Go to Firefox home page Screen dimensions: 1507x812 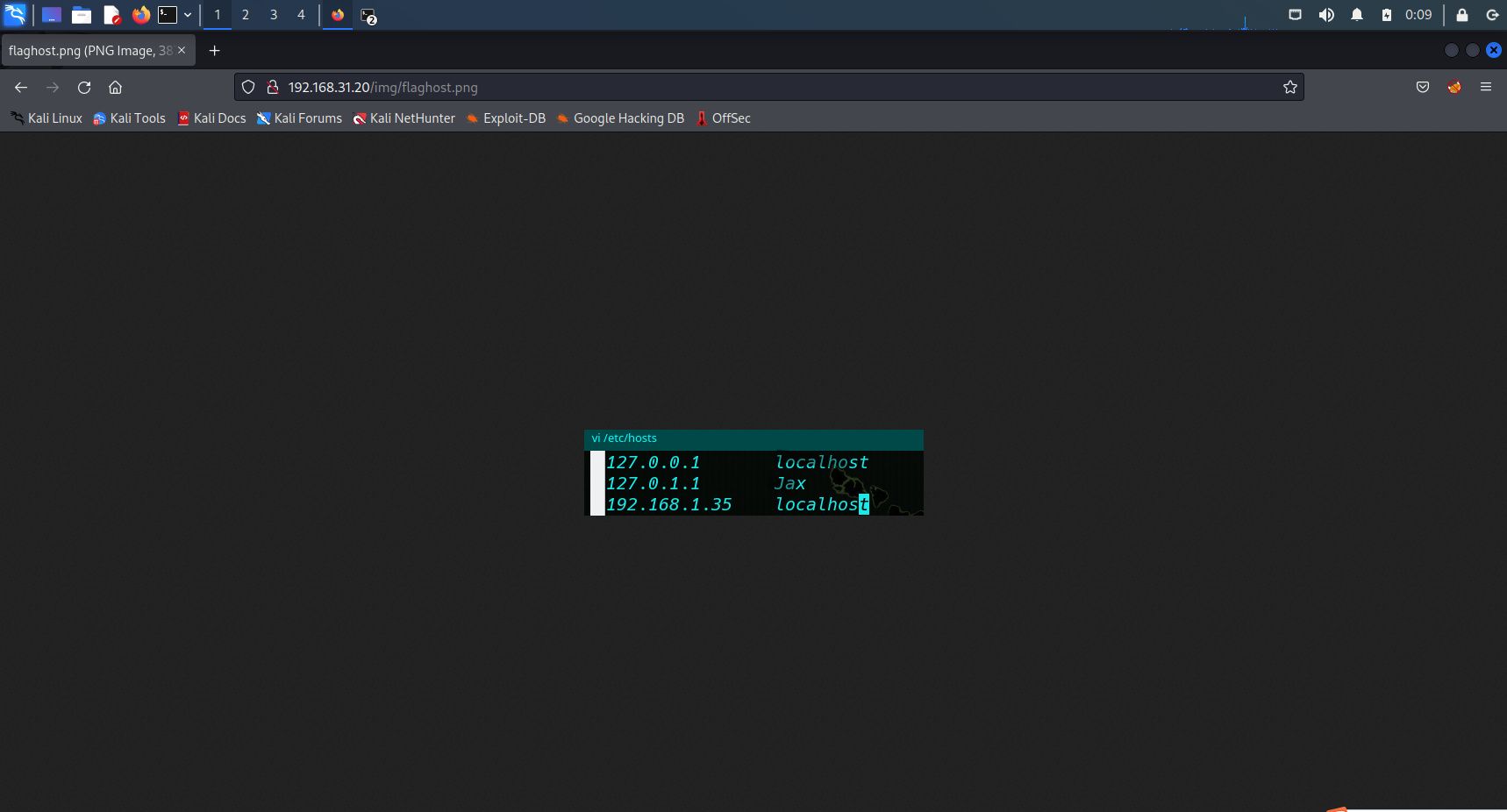pos(115,88)
